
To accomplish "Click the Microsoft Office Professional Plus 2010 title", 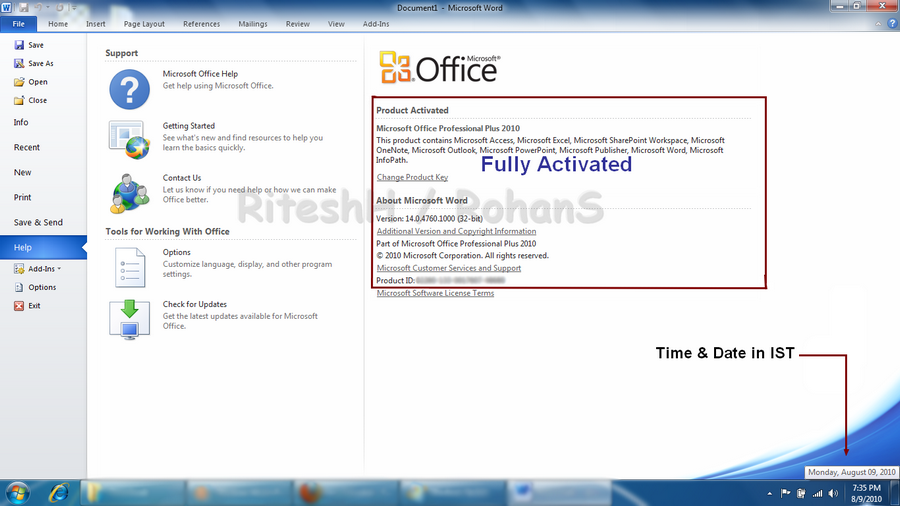I will [448, 129].
